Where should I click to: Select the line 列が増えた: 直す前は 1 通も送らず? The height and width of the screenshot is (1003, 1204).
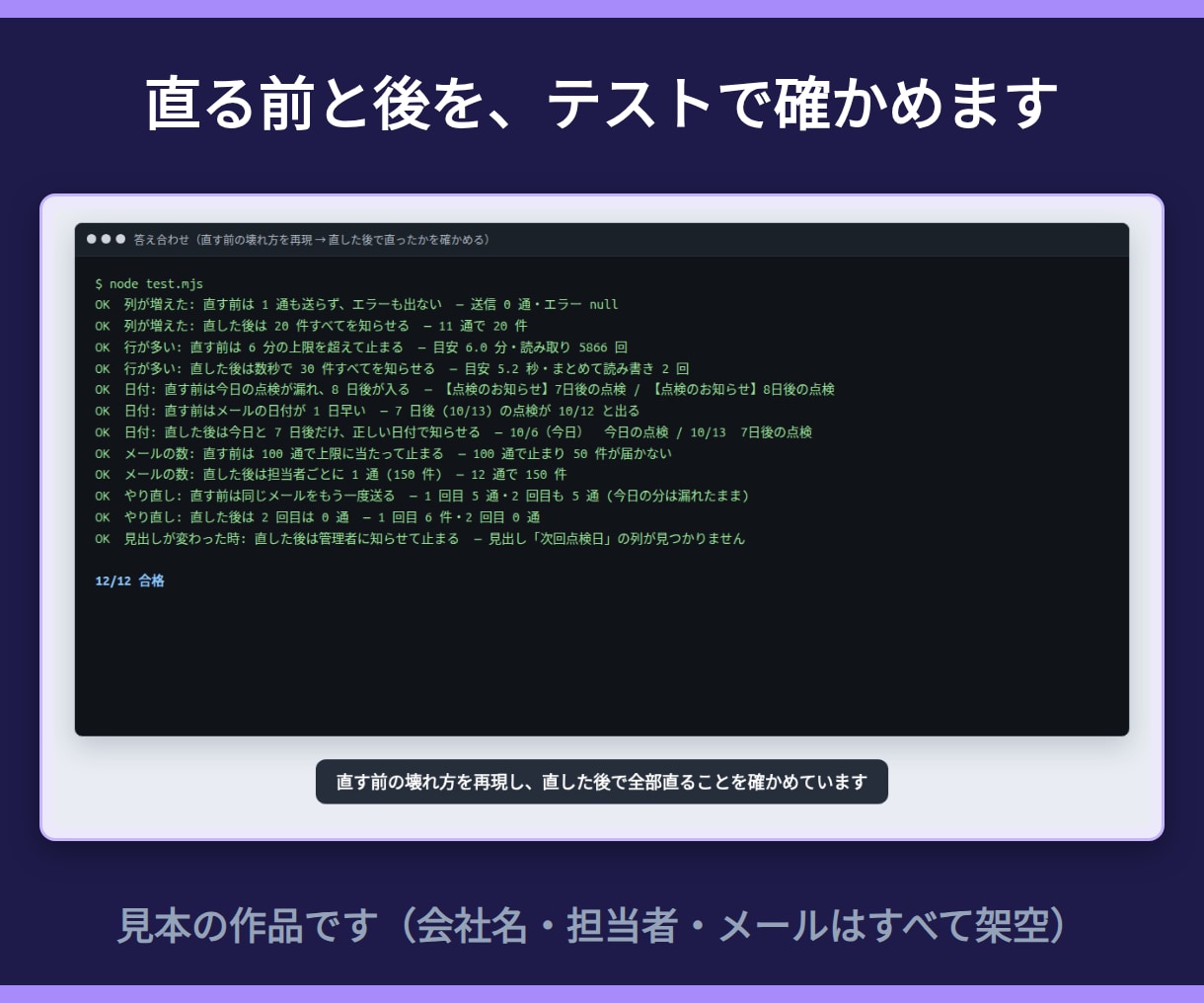click(x=356, y=305)
